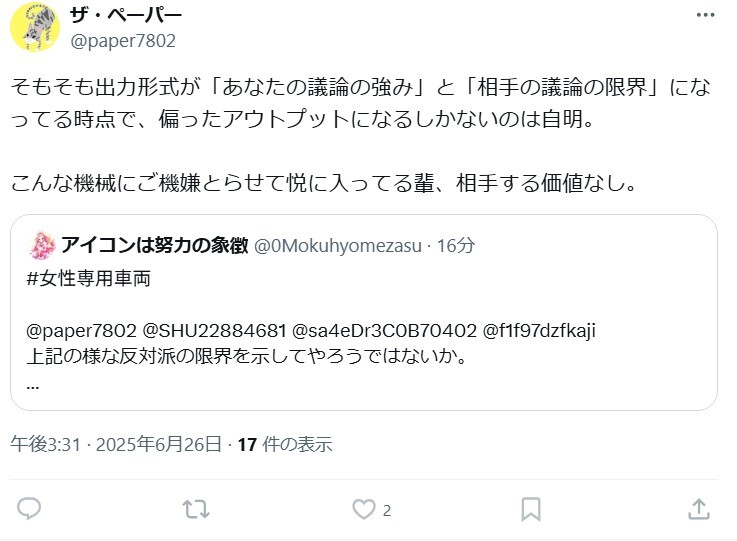737x541 pixels.
Task: Bookmark this post
Action: click(x=531, y=510)
